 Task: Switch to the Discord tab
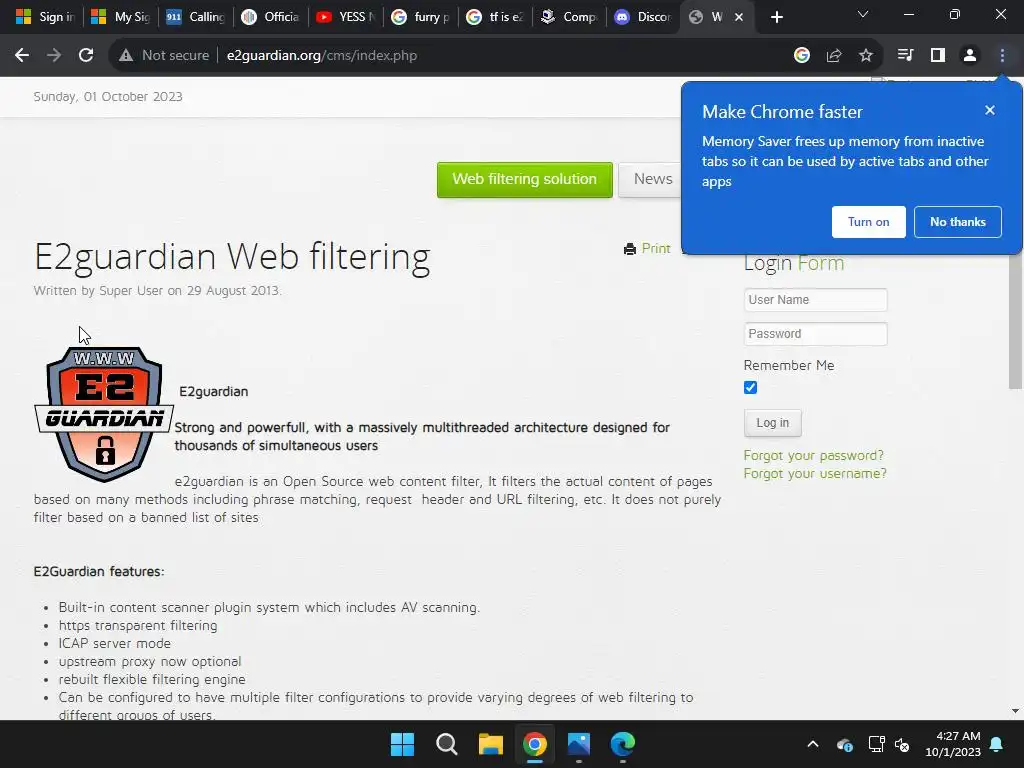pos(643,17)
